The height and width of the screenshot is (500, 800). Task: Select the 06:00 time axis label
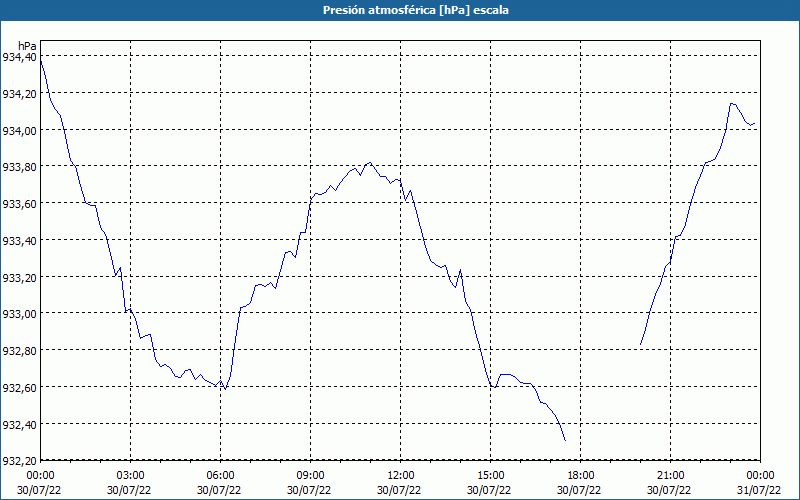220,476
